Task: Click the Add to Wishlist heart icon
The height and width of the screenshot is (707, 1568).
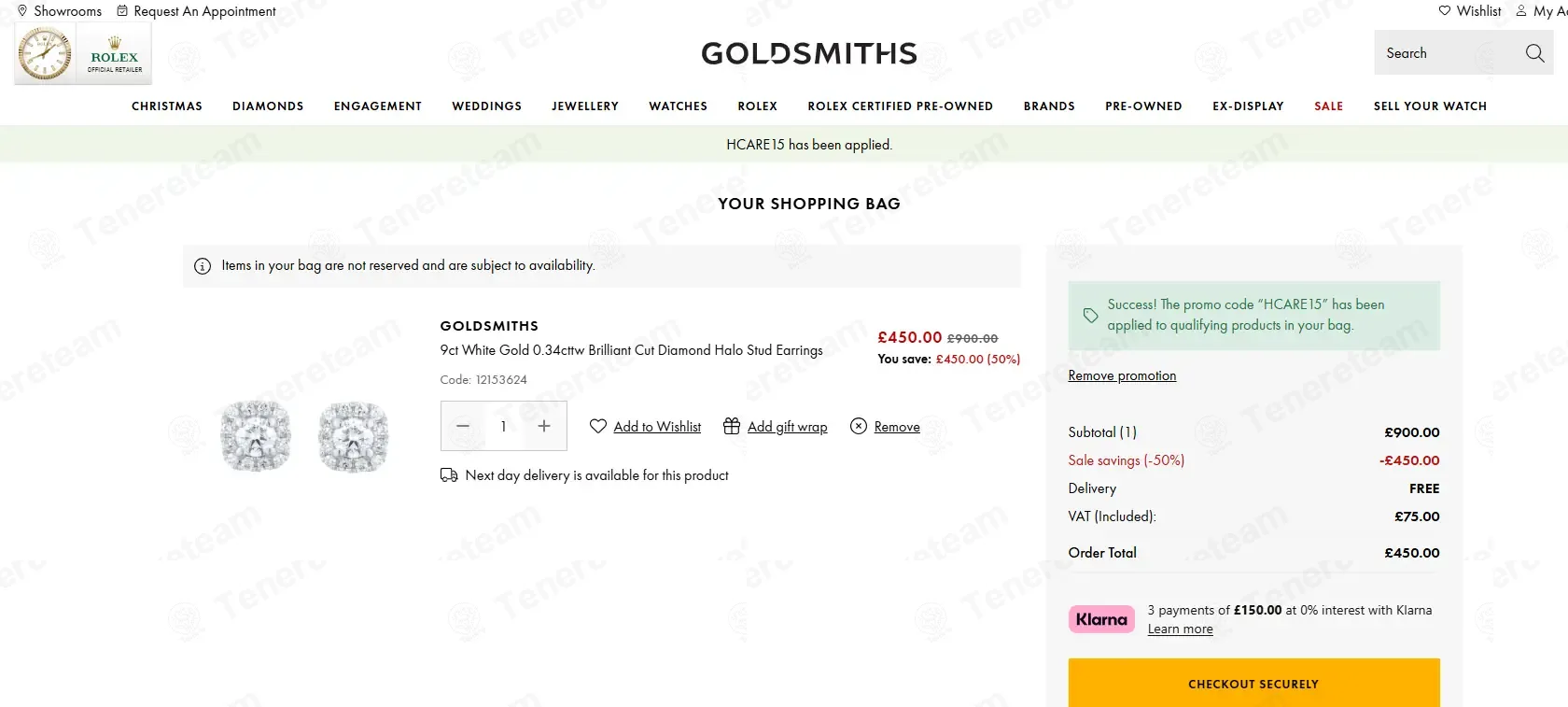Action: 598,426
